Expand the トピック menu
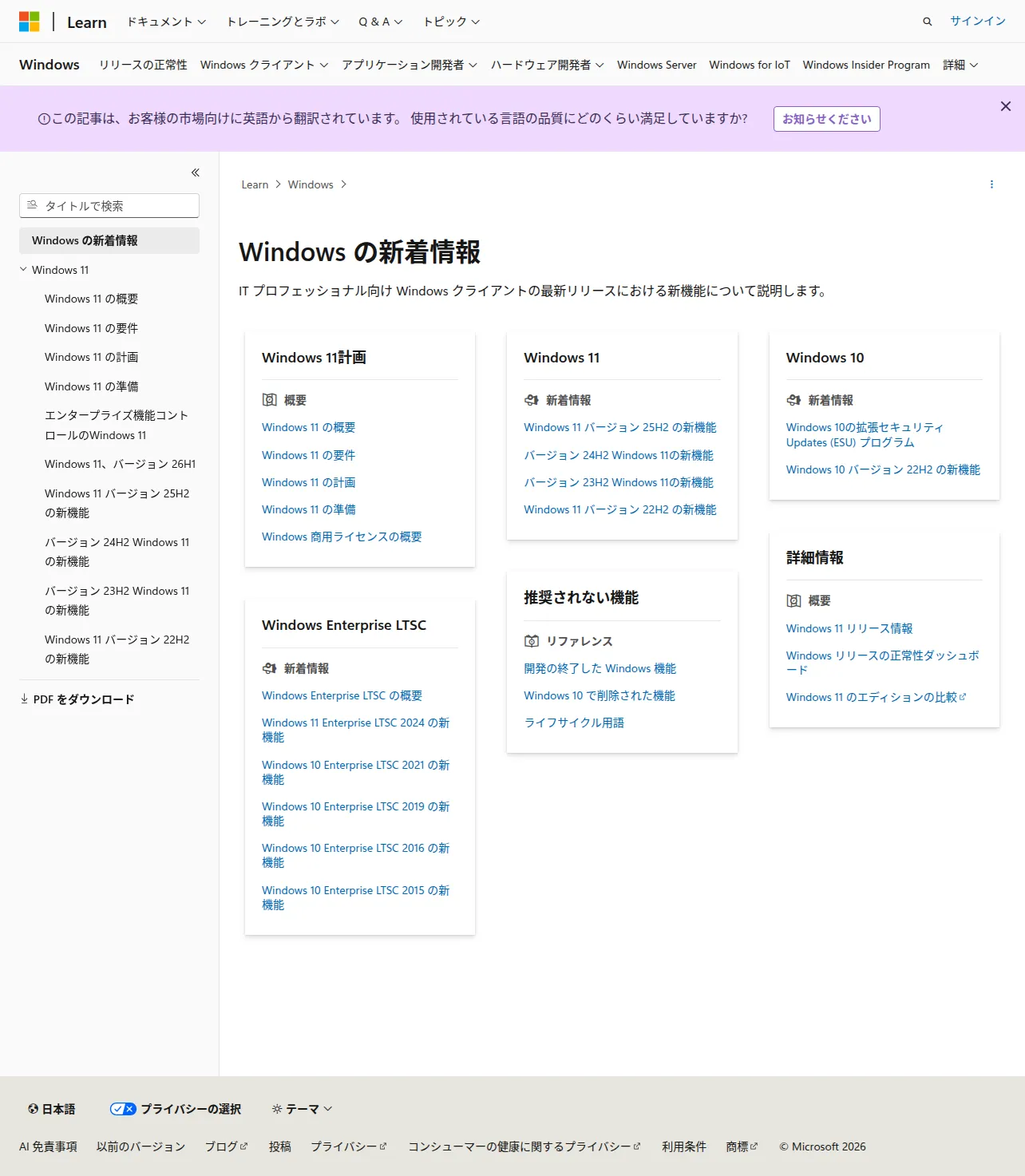Image resolution: width=1025 pixels, height=1176 pixels. (451, 22)
